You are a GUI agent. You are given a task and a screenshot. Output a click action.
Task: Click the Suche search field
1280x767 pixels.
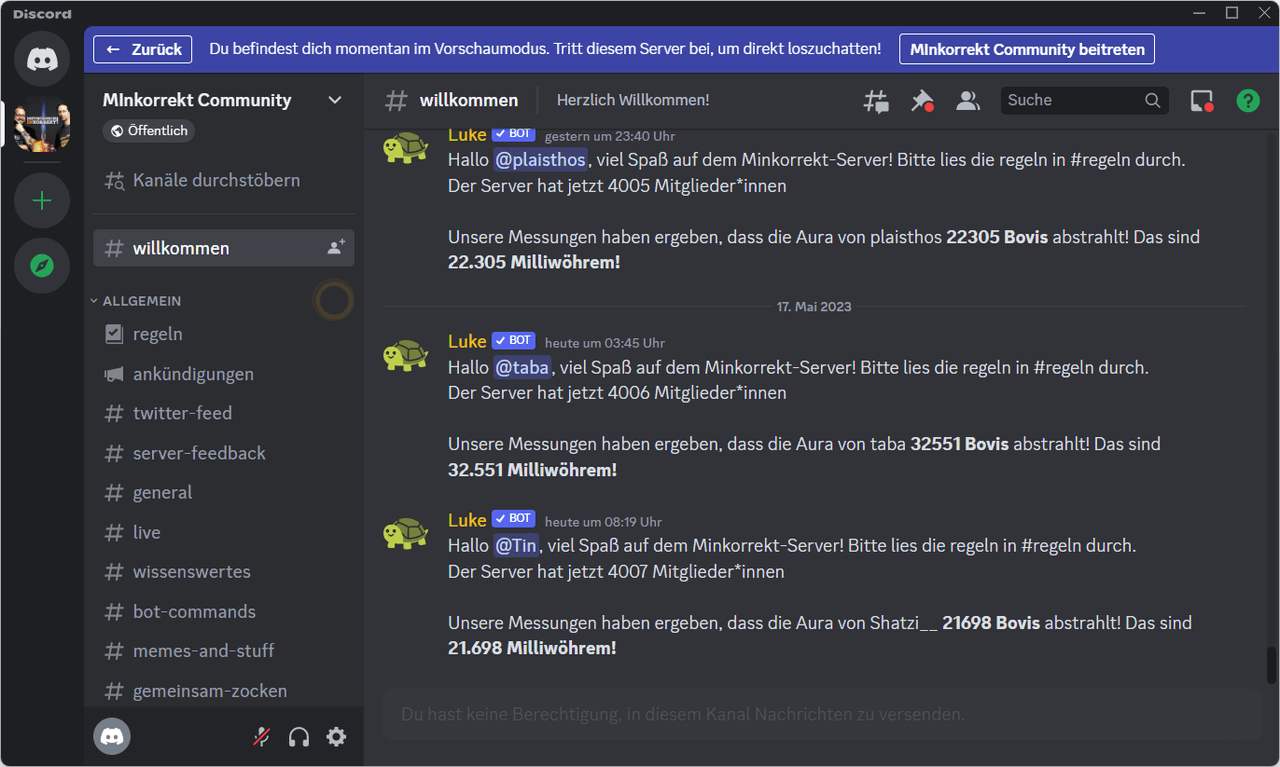coord(1085,100)
